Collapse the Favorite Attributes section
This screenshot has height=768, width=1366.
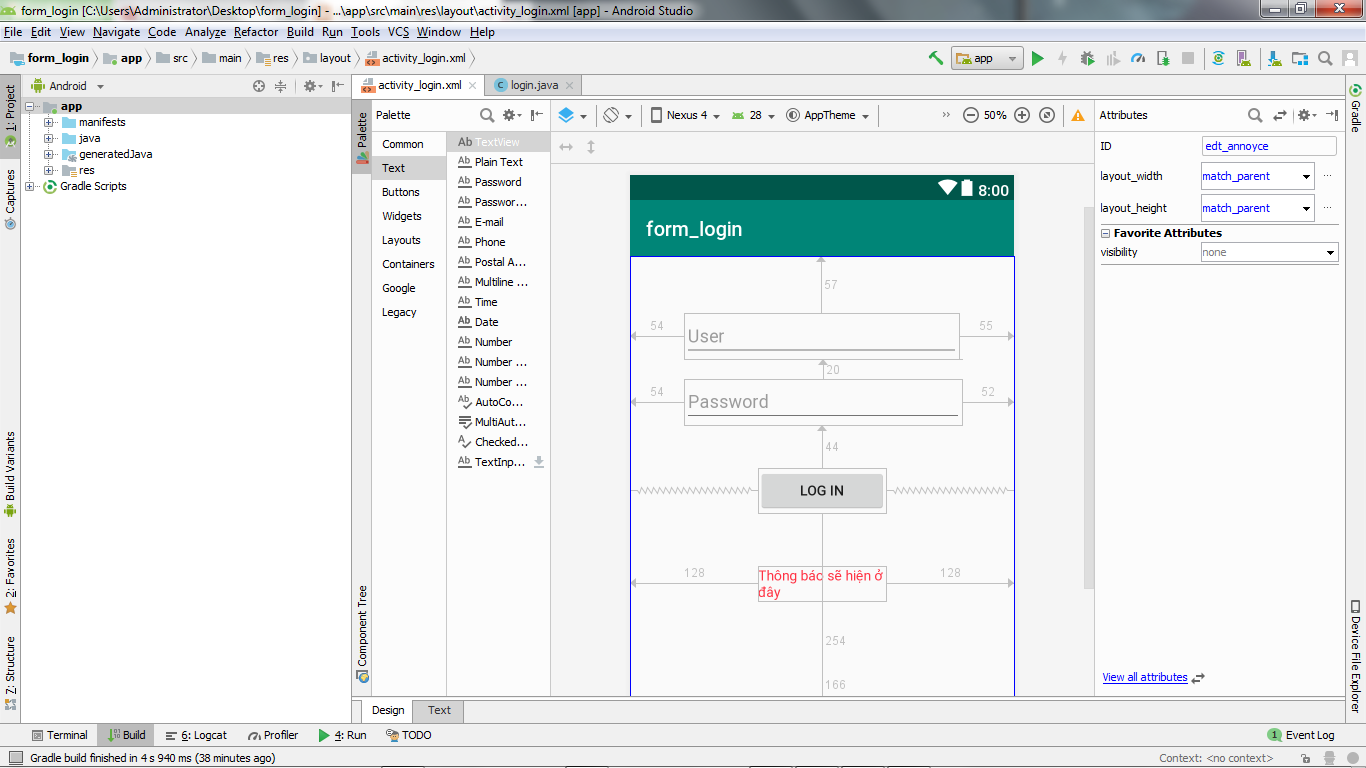1105,233
